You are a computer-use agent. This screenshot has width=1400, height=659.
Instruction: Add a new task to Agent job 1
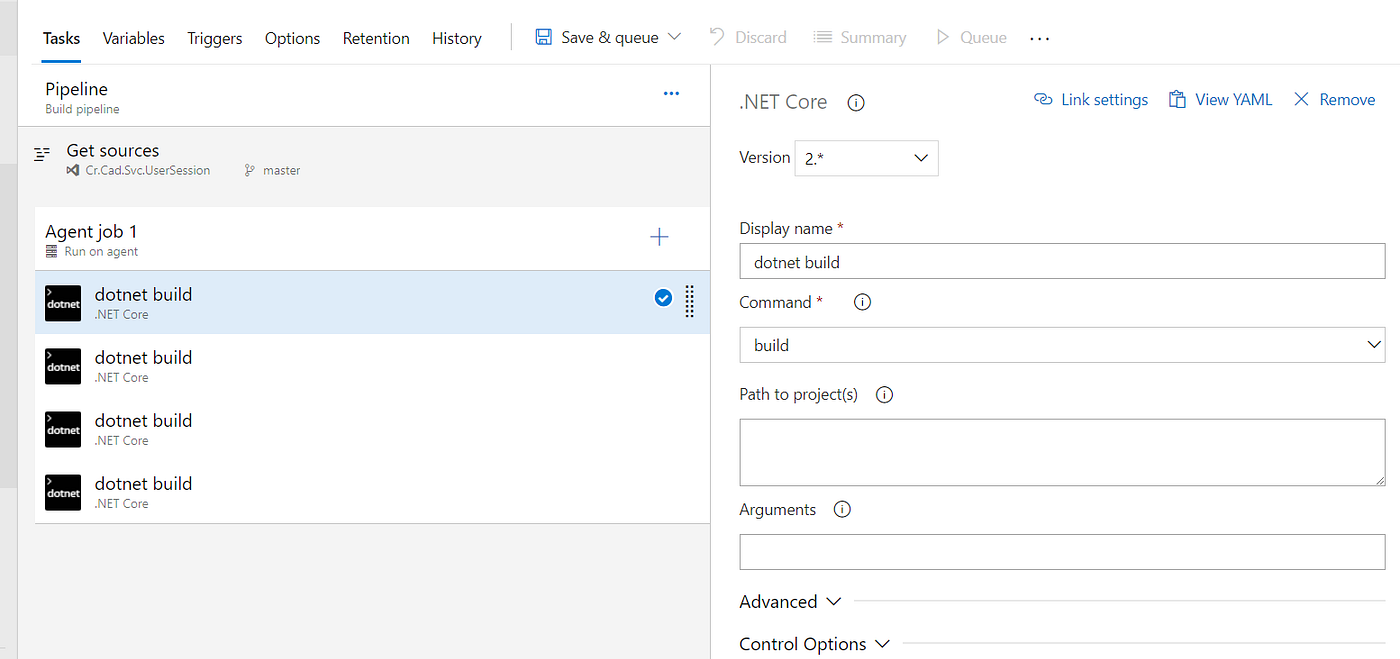pyautogui.click(x=659, y=237)
